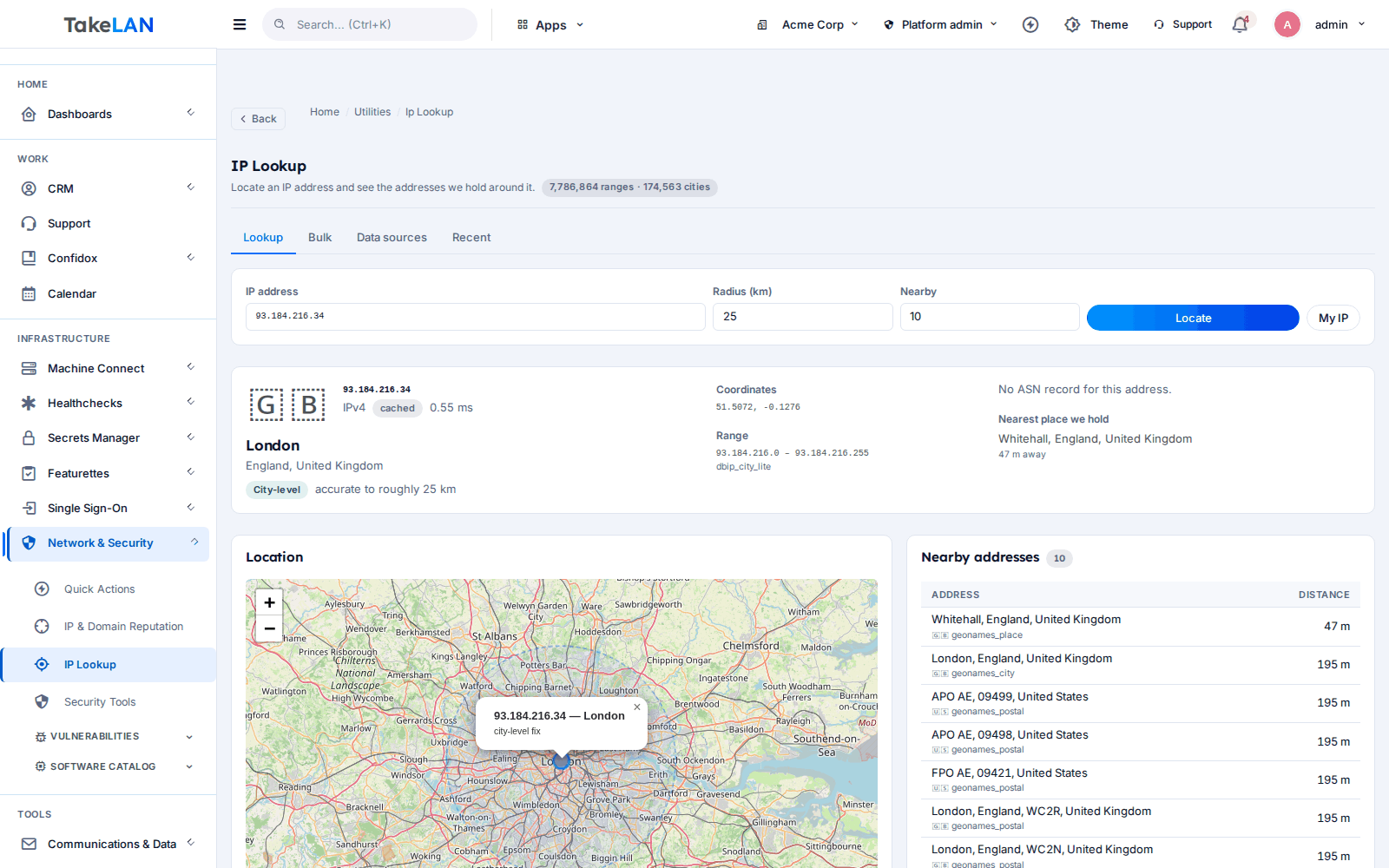The height and width of the screenshot is (868, 1389).
Task: Click the Locate button
Action: click(x=1193, y=318)
